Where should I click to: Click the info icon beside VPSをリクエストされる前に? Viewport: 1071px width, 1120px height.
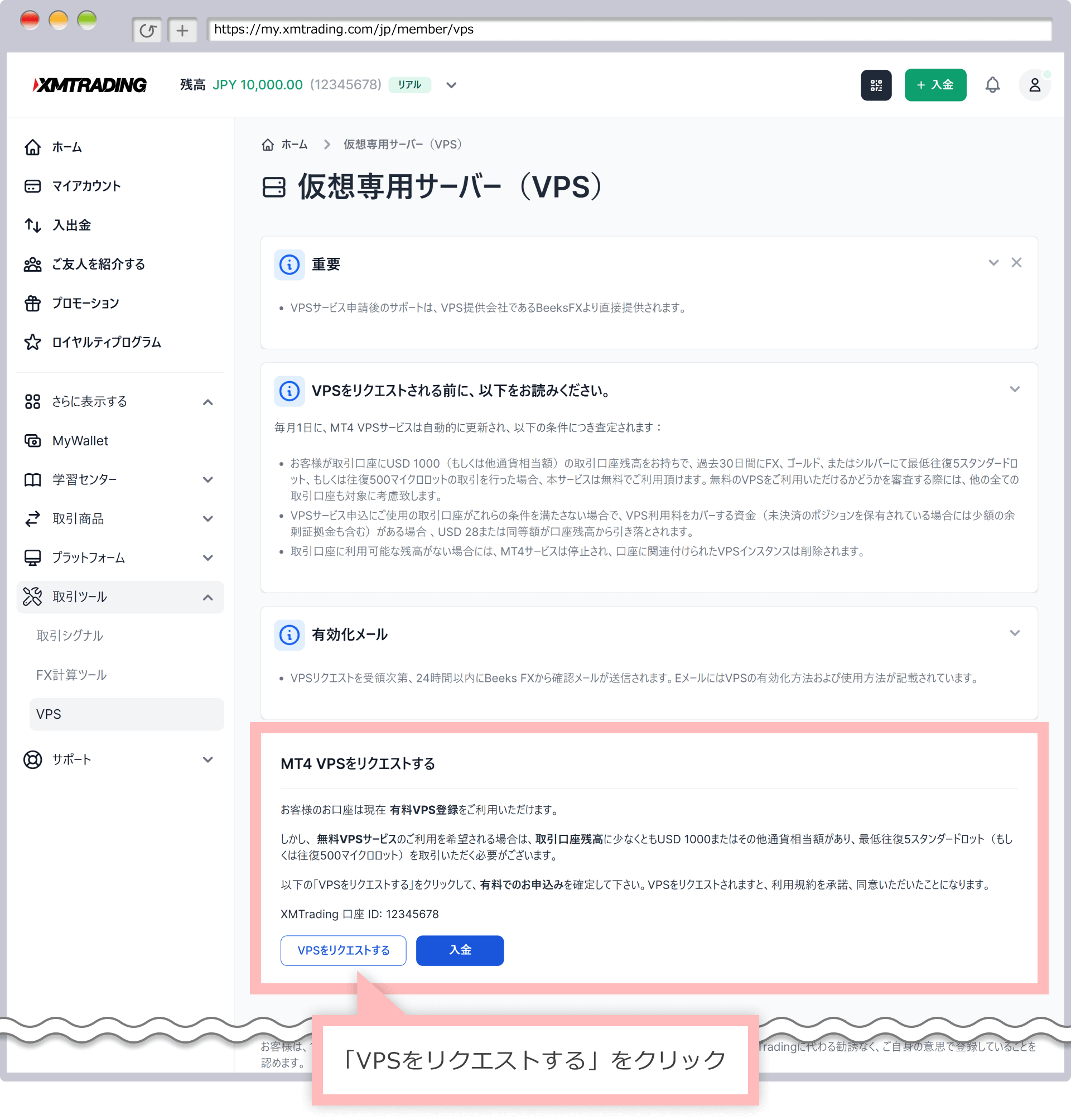(290, 391)
